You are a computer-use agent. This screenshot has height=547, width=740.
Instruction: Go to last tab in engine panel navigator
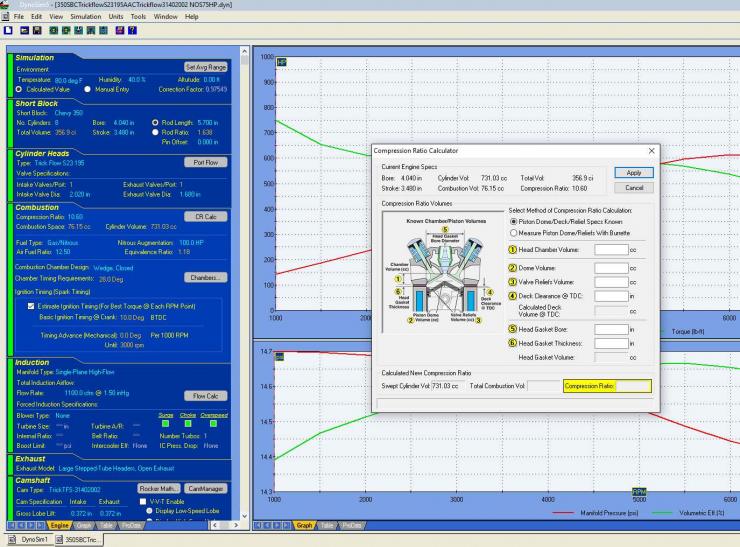(x=40, y=525)
